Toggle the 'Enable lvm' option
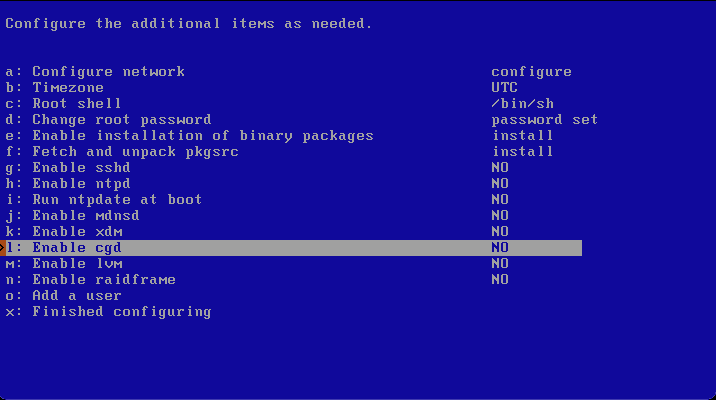This screenshot has width=716, height=400. click(64, 263)
